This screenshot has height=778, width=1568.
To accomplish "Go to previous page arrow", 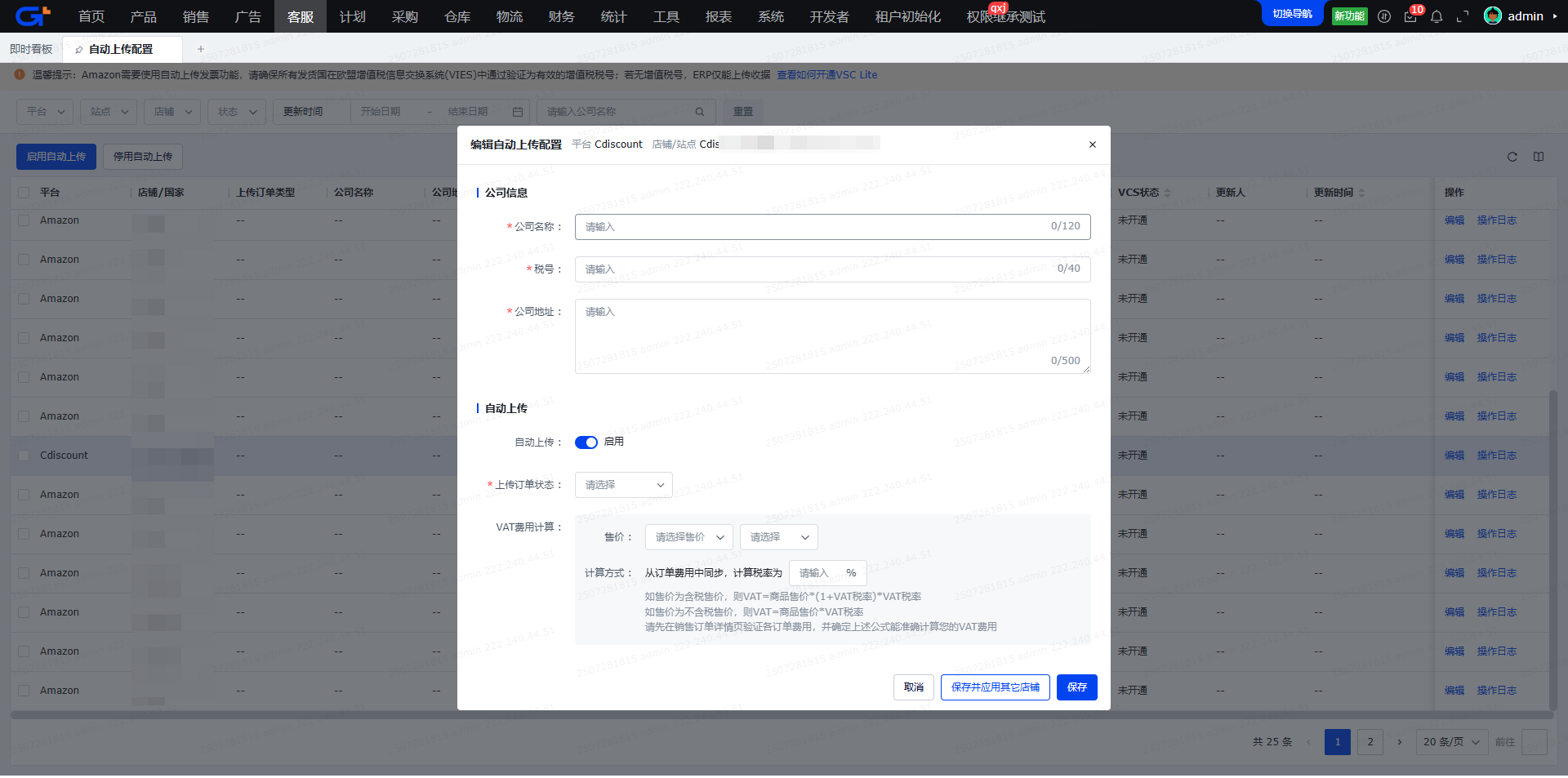I will 1308,742.
